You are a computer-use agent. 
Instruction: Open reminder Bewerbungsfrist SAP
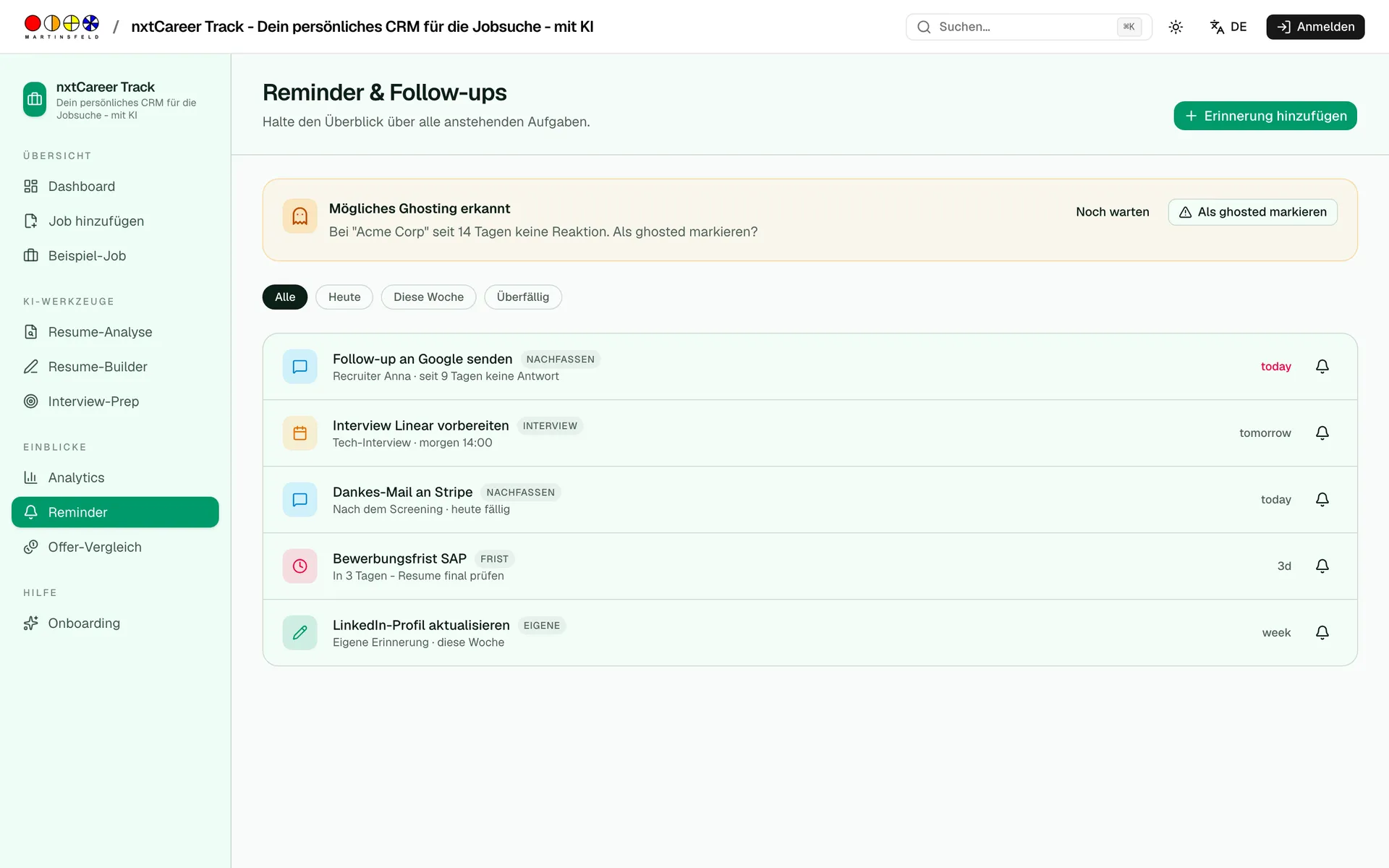coord(810,566)
